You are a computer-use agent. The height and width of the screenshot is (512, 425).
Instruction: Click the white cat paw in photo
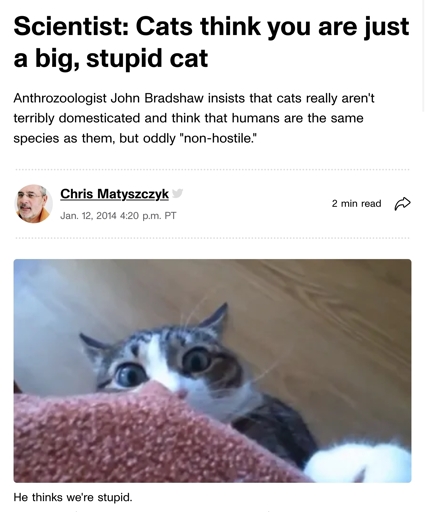[358, 463]
